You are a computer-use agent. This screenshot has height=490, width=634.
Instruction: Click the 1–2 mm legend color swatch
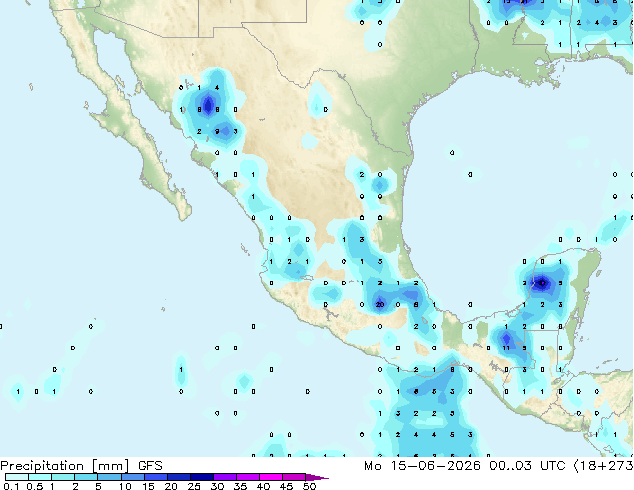point(63,477)
